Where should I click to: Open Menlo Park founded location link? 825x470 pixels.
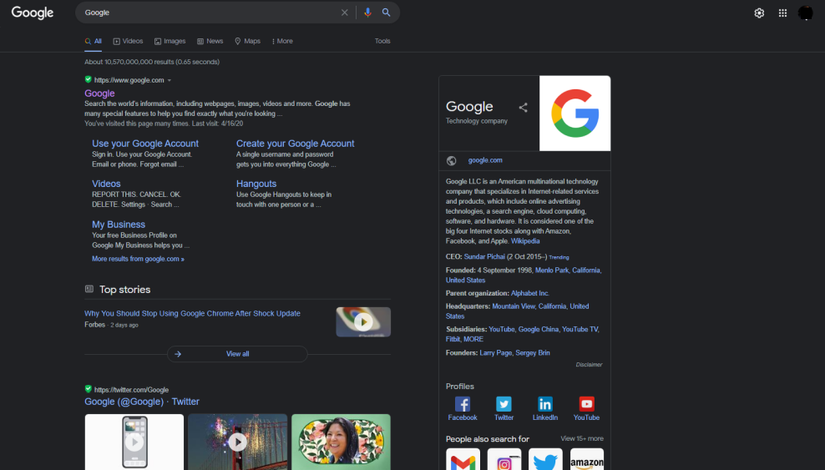[552, 270]
